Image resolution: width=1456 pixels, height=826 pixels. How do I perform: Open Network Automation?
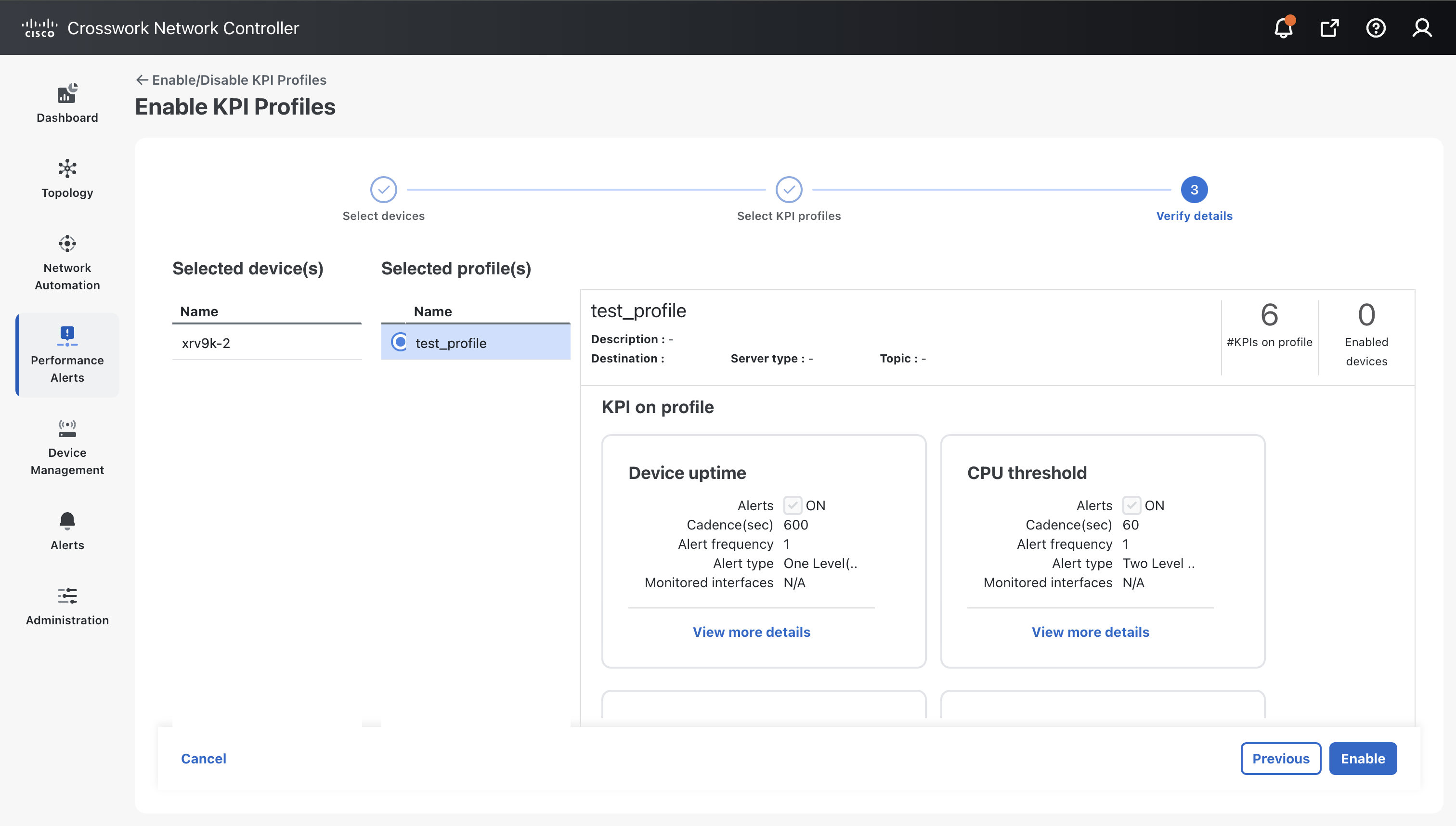pos(66,262)
